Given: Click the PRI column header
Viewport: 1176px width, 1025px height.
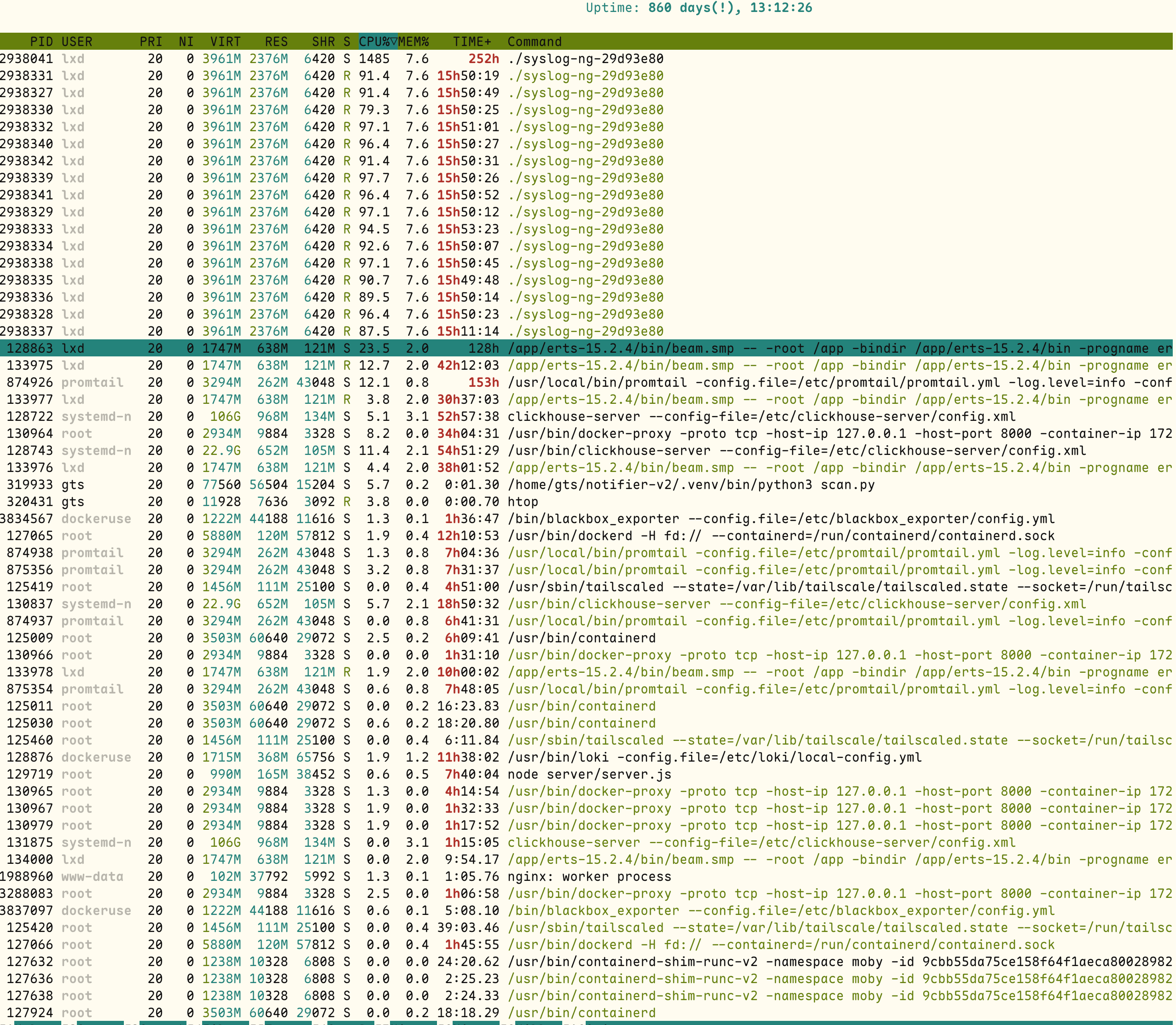Looking at the screenshot, I should tap(151, 42).
